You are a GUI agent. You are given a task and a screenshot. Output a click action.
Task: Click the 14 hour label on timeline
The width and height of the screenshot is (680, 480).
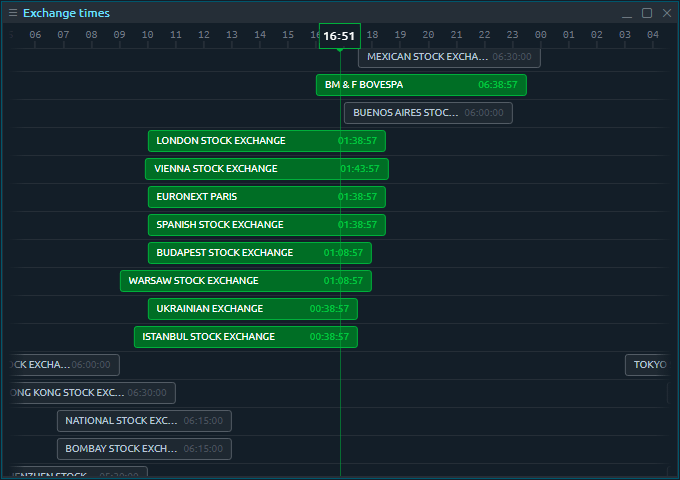click(x=260, y=35)
